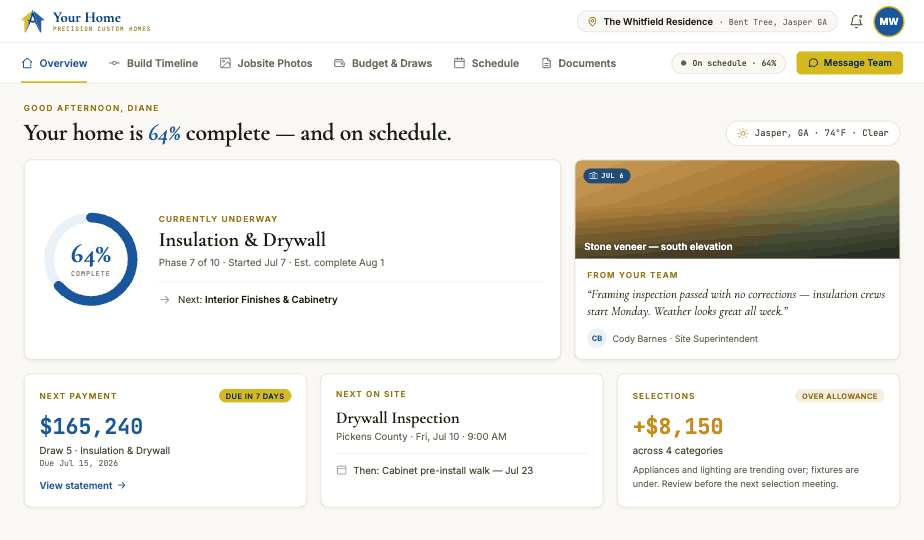
Task: Click the 64% circular progress ring
Action: pos(91,259)
